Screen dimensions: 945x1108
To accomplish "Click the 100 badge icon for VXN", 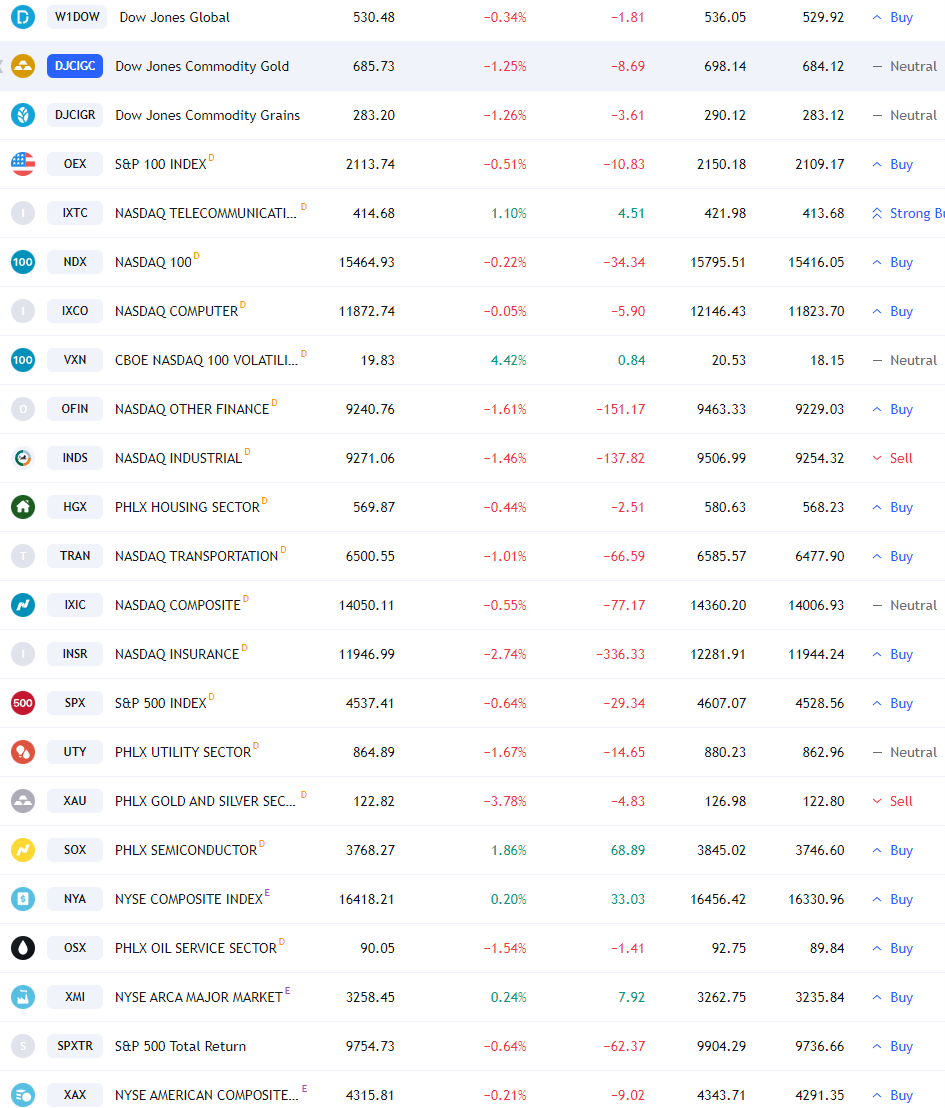I will point(23,360).
